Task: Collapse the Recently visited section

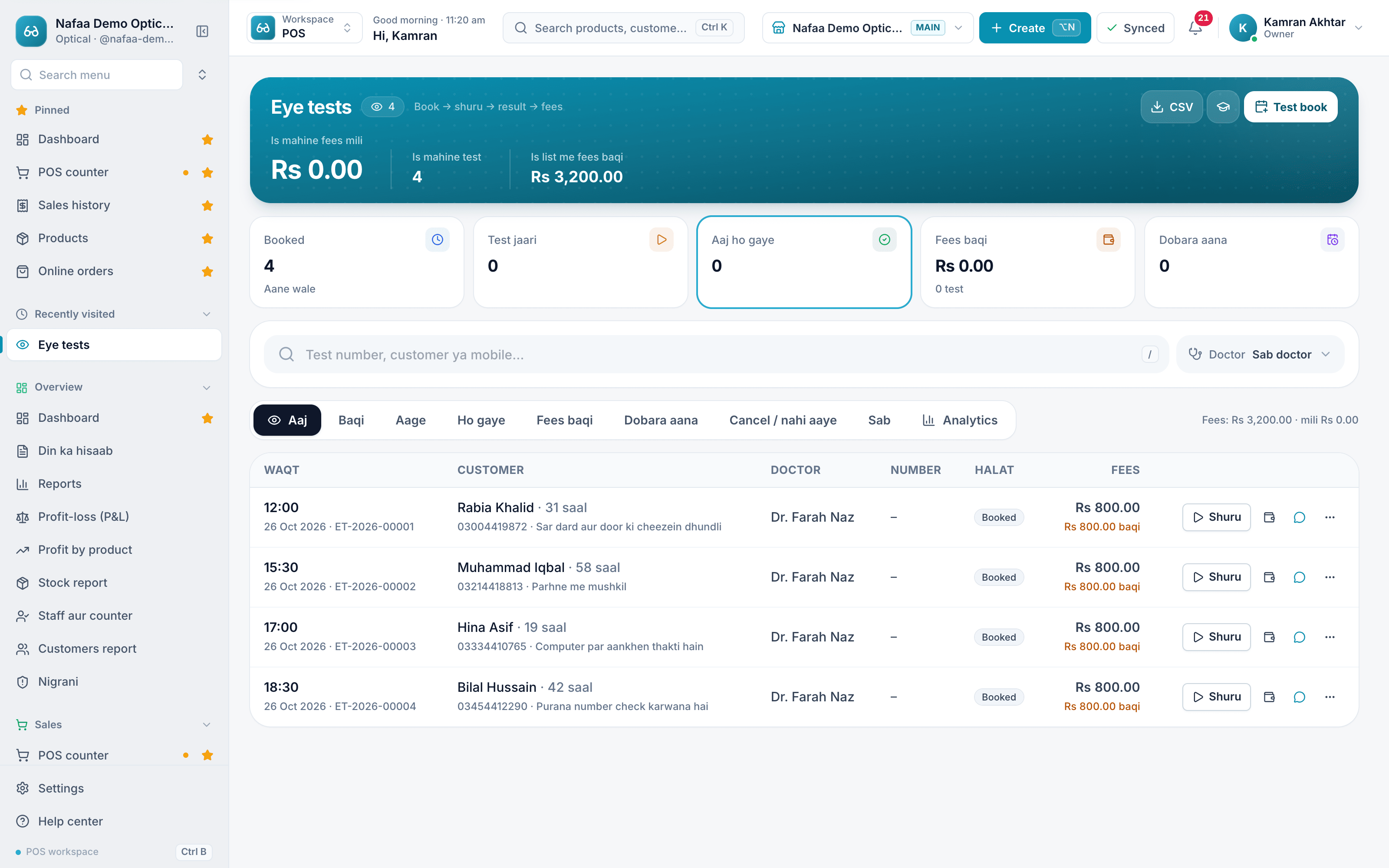Action: pyautogui.click(x=207, y=314)
